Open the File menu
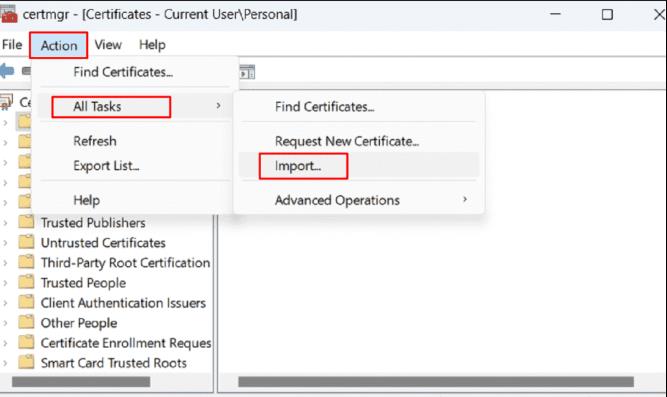 (x=12, y=45)
